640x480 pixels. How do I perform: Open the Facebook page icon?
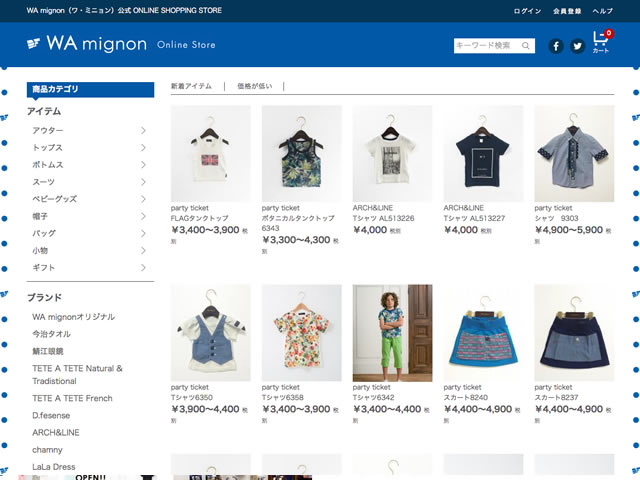[556, 46]
